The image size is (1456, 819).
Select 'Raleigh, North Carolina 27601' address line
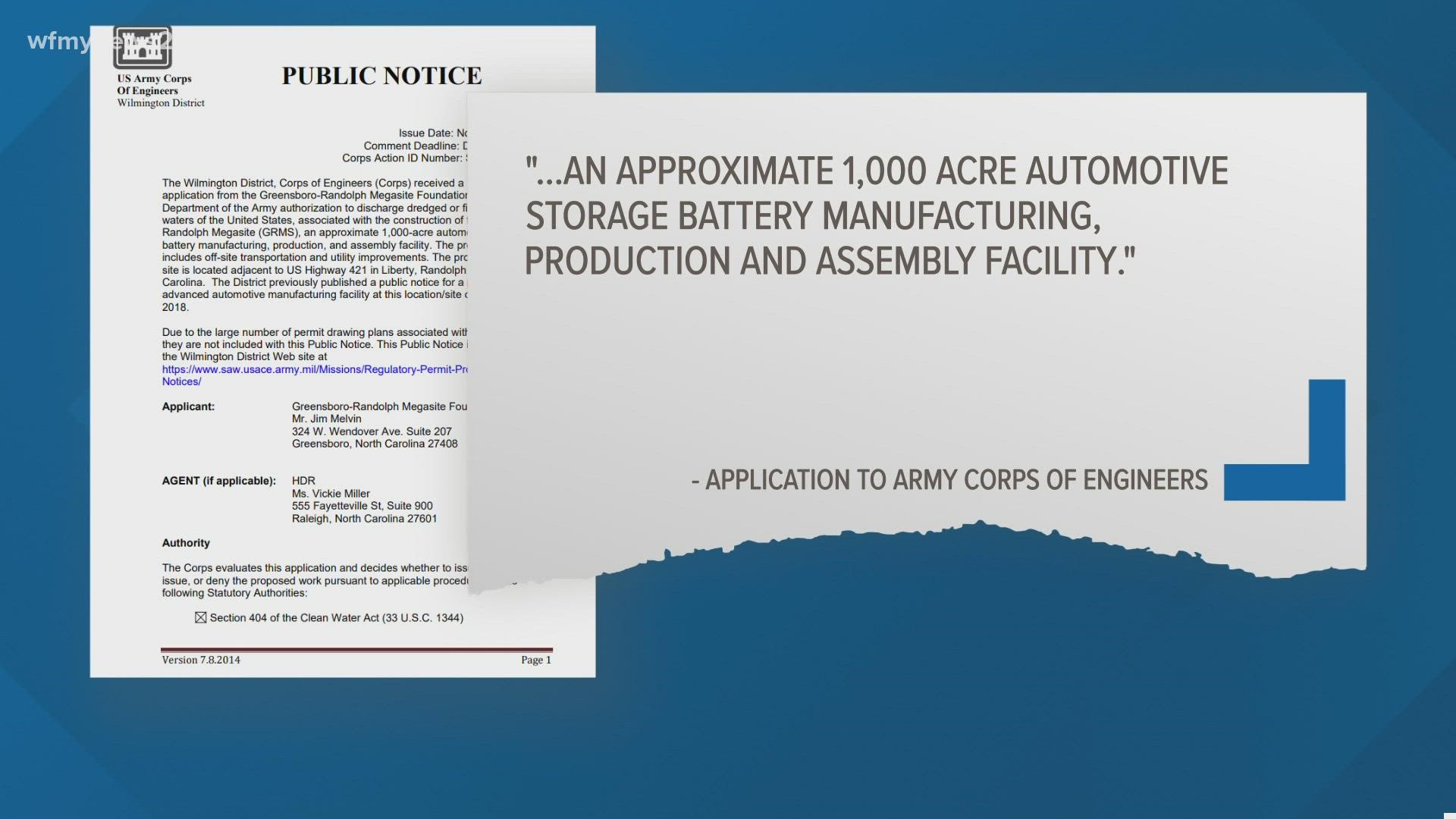click(x=365, y=519)
